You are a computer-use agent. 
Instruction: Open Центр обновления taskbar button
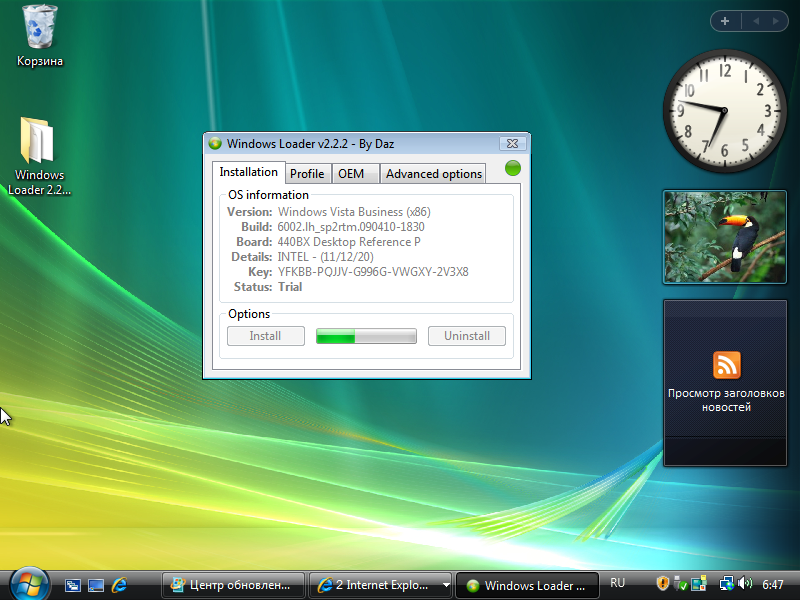(233, 585)
